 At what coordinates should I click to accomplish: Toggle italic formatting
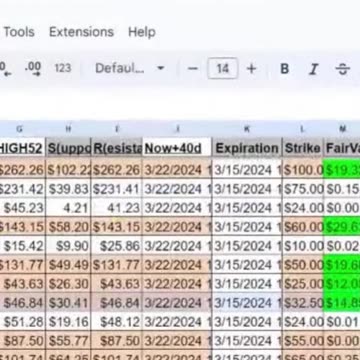(313, 69)
